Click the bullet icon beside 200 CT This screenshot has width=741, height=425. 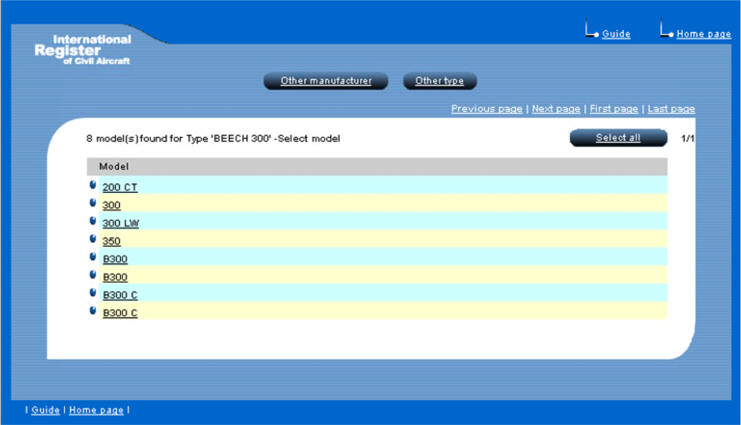pos(93,185)
